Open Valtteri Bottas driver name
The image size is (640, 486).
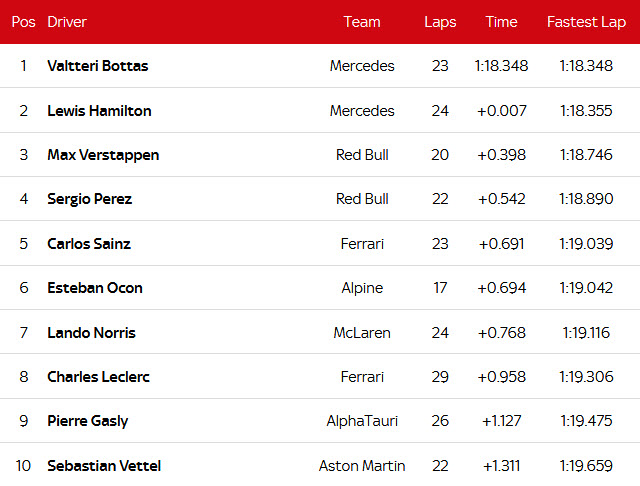pos(97,66)
